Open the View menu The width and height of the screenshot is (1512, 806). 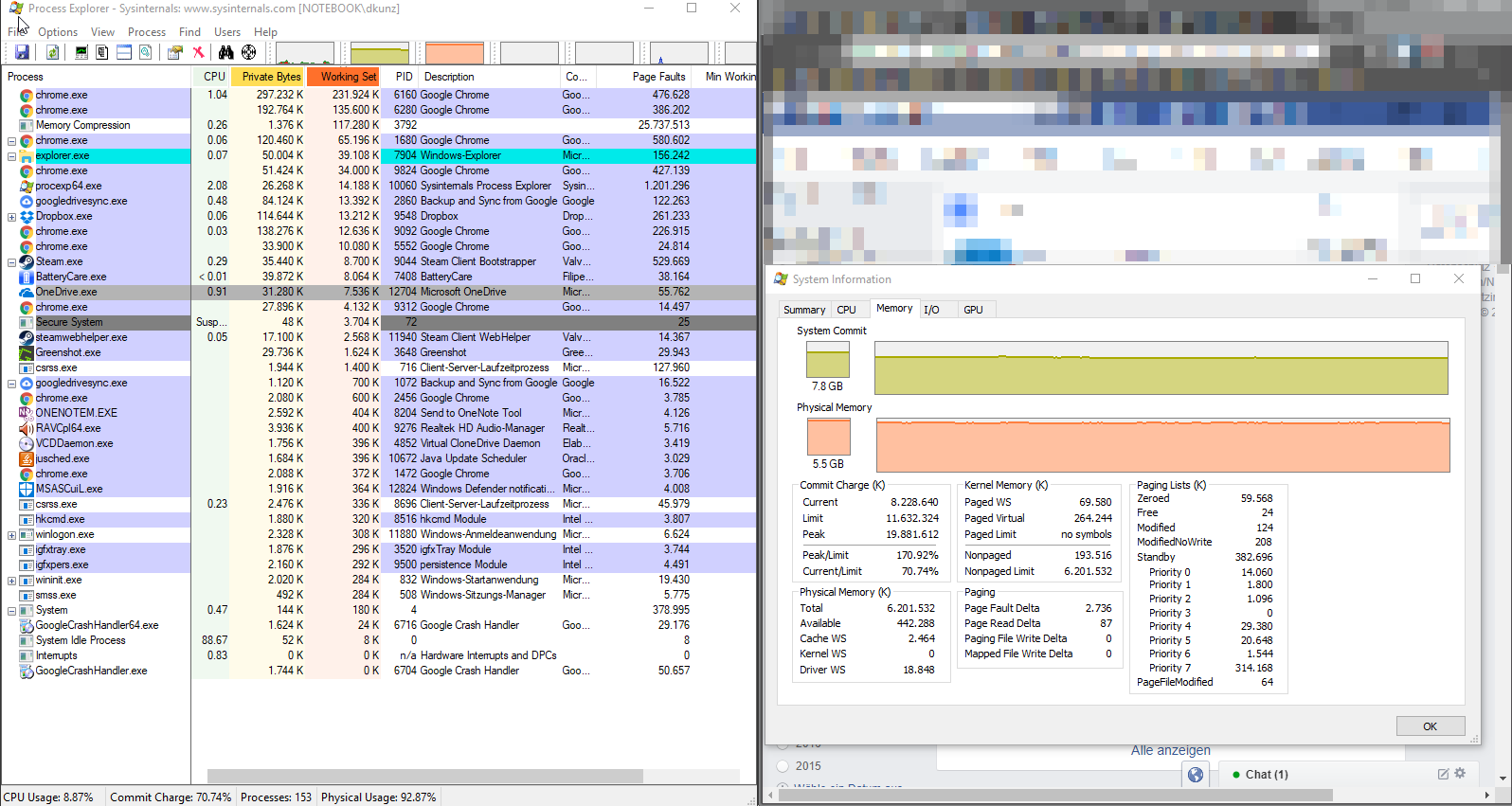pos(102,32)
